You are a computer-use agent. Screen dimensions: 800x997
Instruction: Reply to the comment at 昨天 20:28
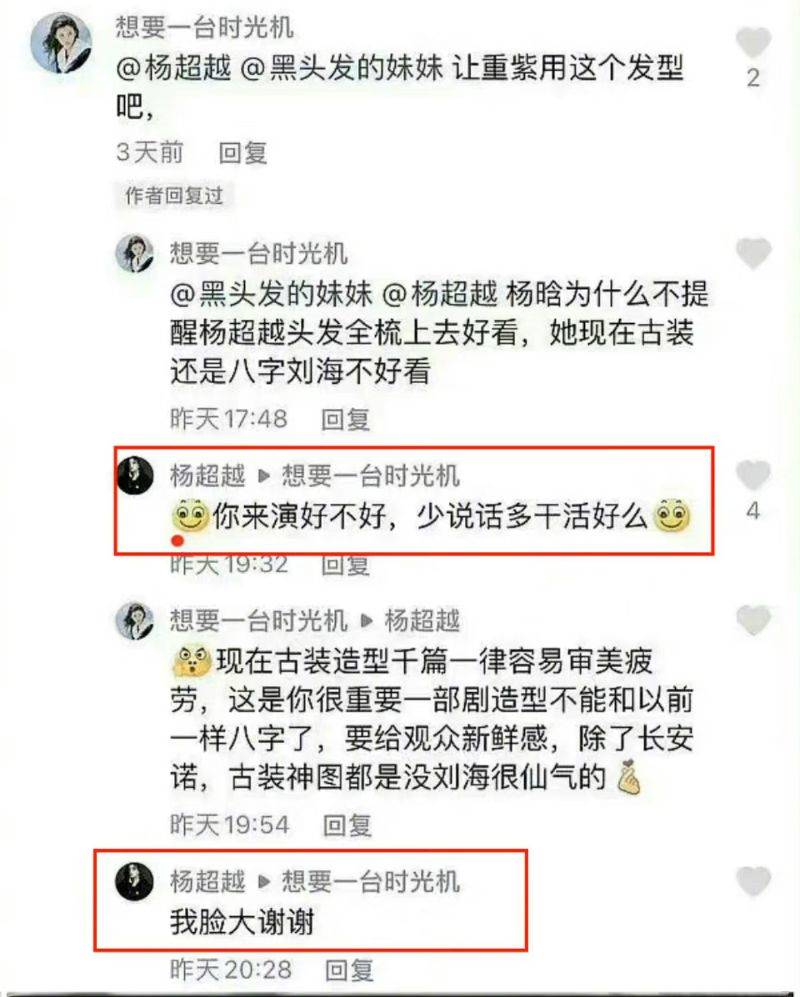349,970
